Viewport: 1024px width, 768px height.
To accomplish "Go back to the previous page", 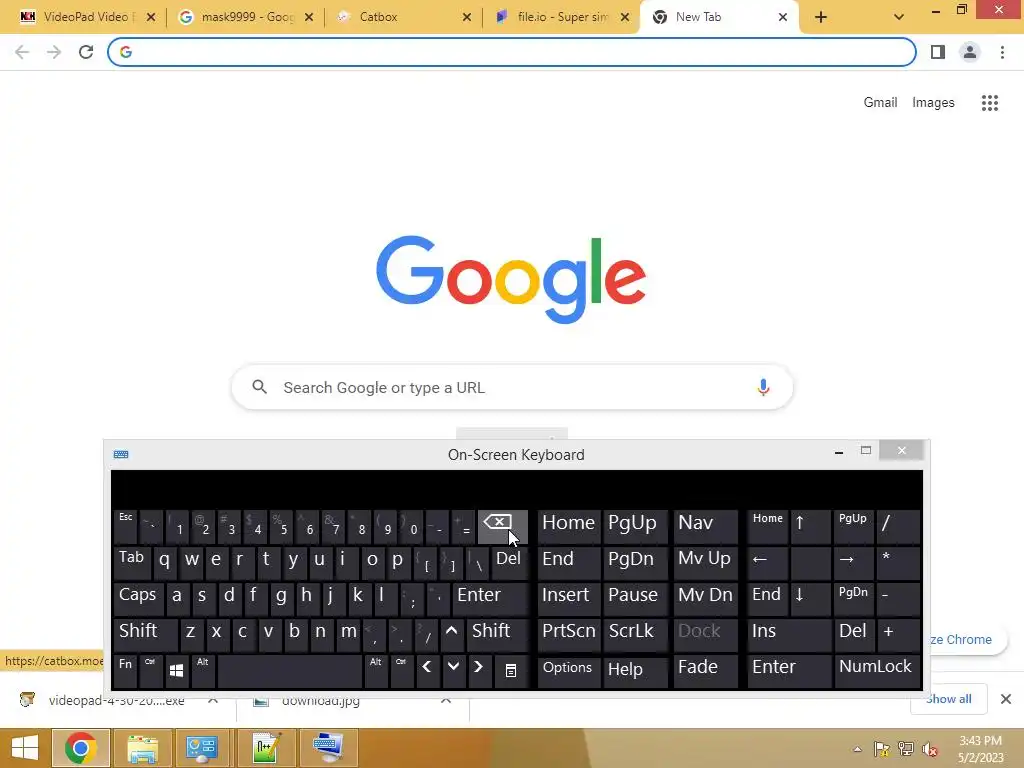I will [22, 52].
